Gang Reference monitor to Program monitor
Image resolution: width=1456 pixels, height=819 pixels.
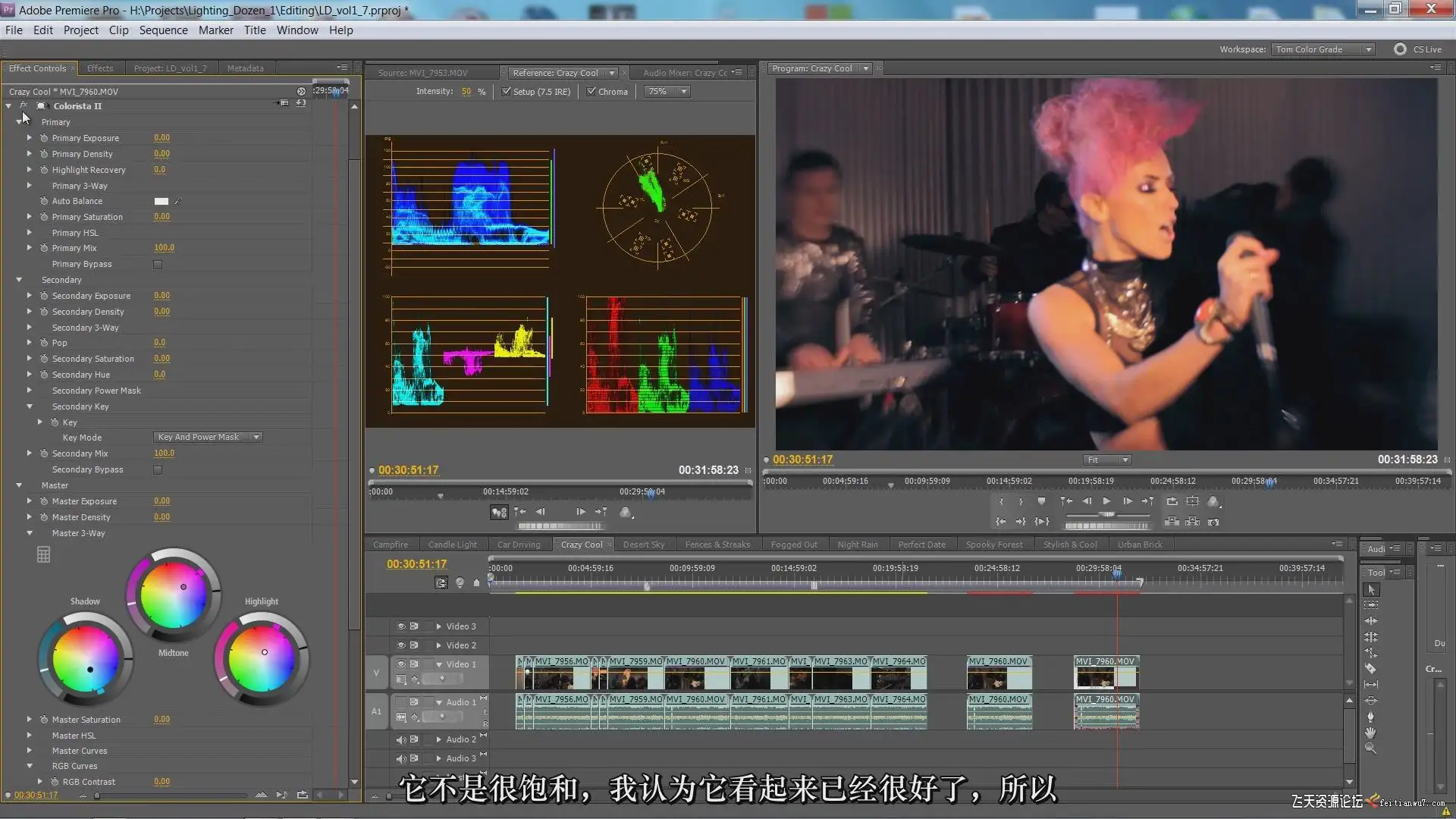[498, 513]
